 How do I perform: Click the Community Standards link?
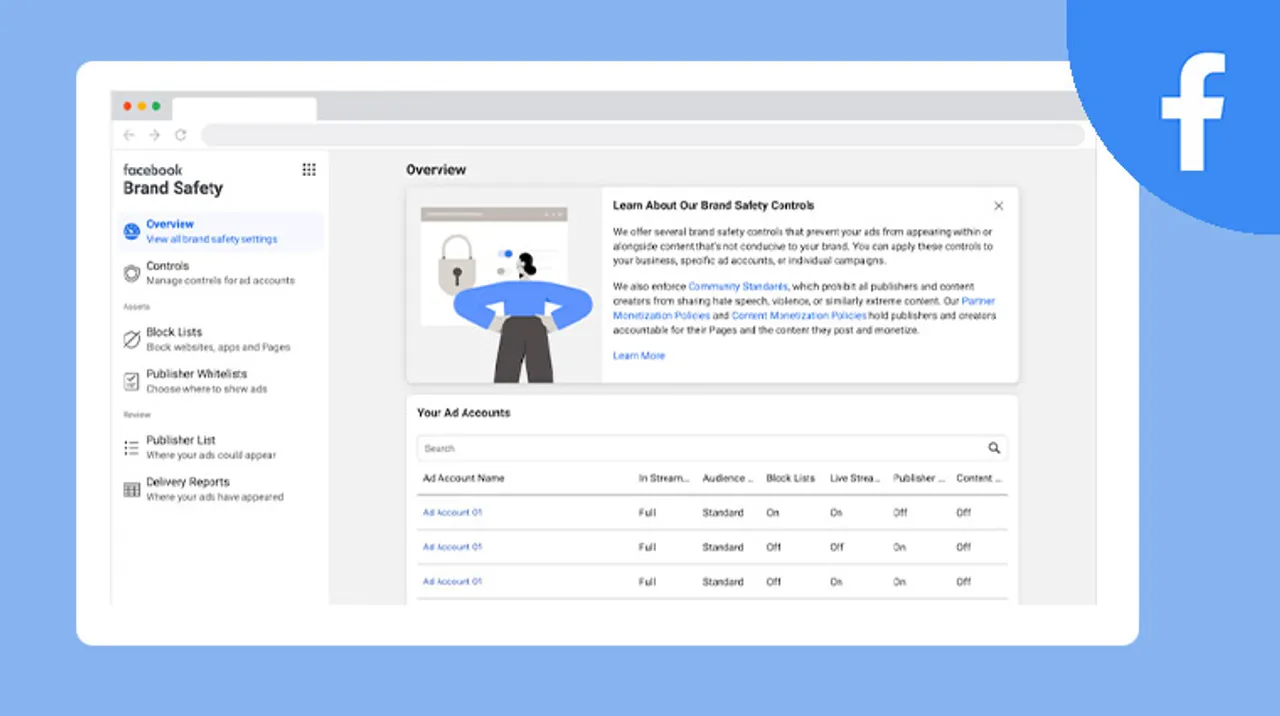(739, 287)
